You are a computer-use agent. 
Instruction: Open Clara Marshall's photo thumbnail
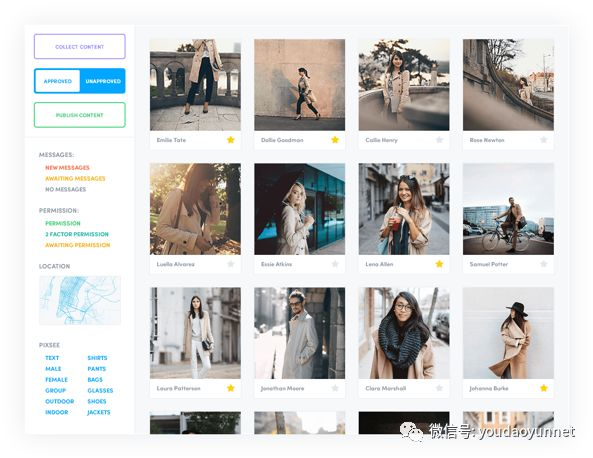coord(404,333)
